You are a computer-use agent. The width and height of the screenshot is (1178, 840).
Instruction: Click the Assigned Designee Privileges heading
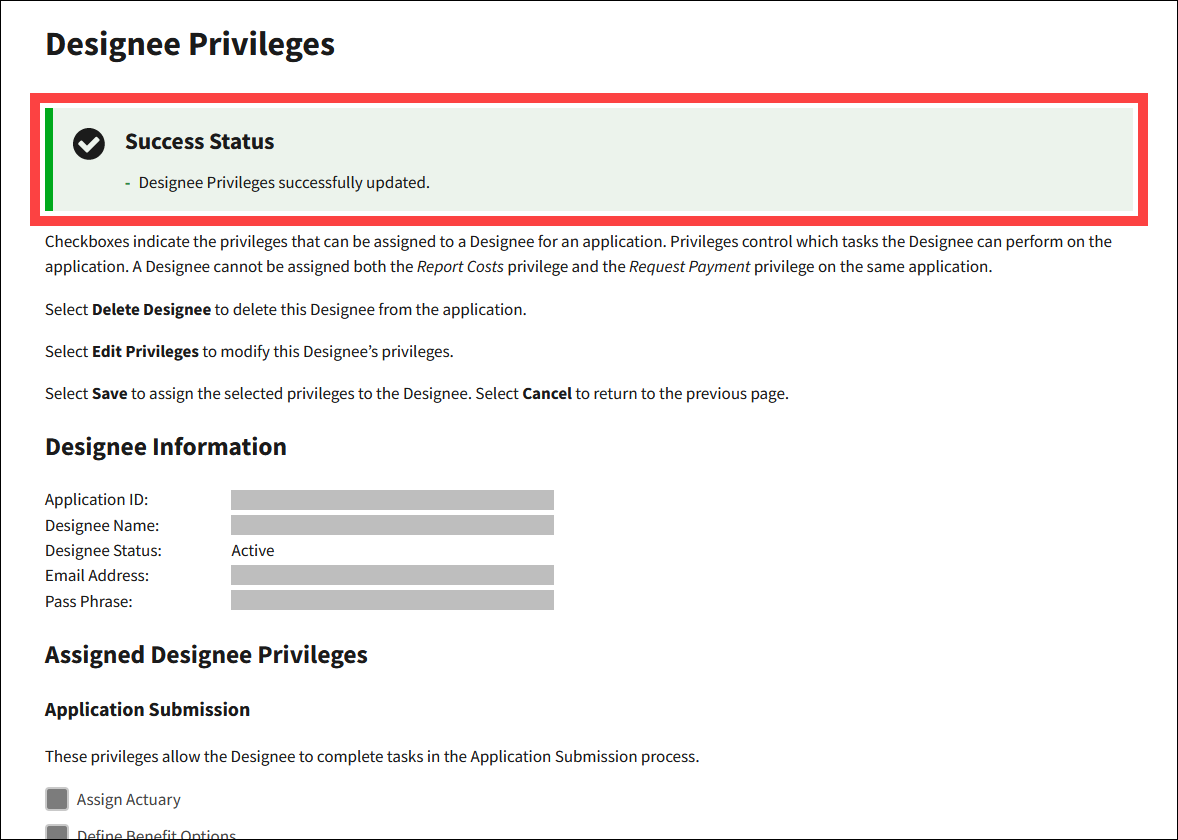(206, 655)
